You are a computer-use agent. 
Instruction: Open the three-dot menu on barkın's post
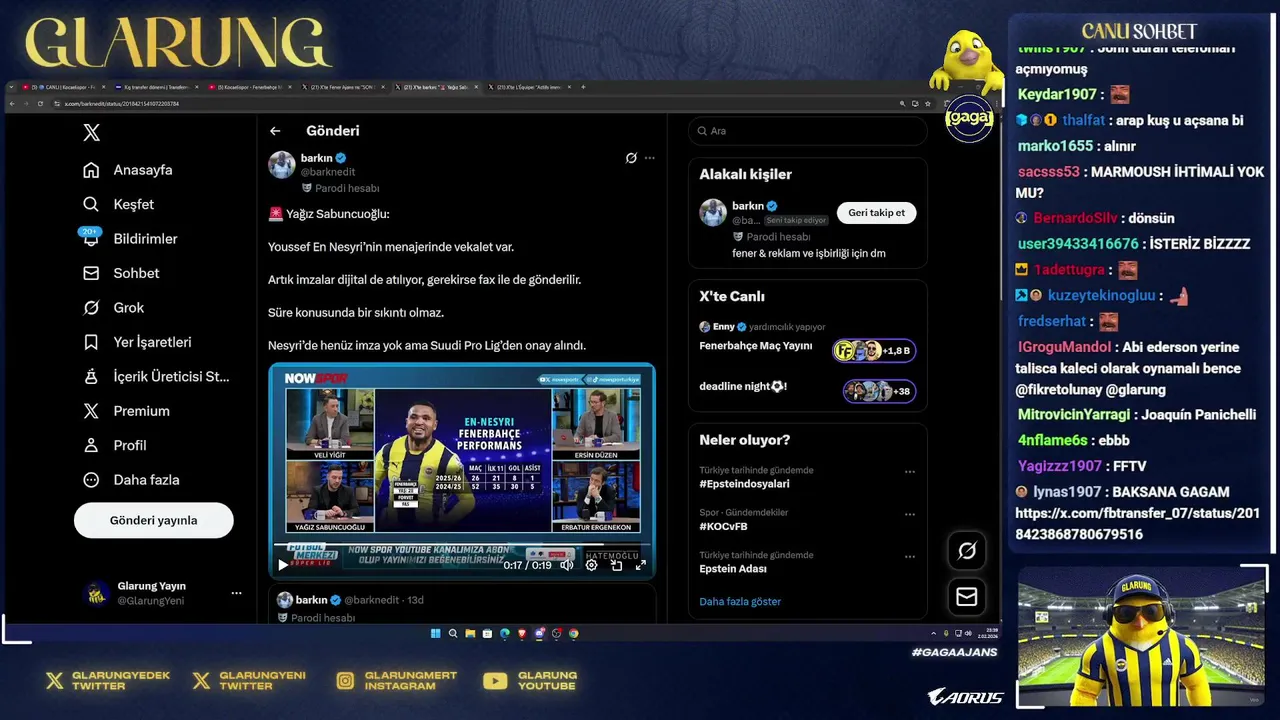650,158
